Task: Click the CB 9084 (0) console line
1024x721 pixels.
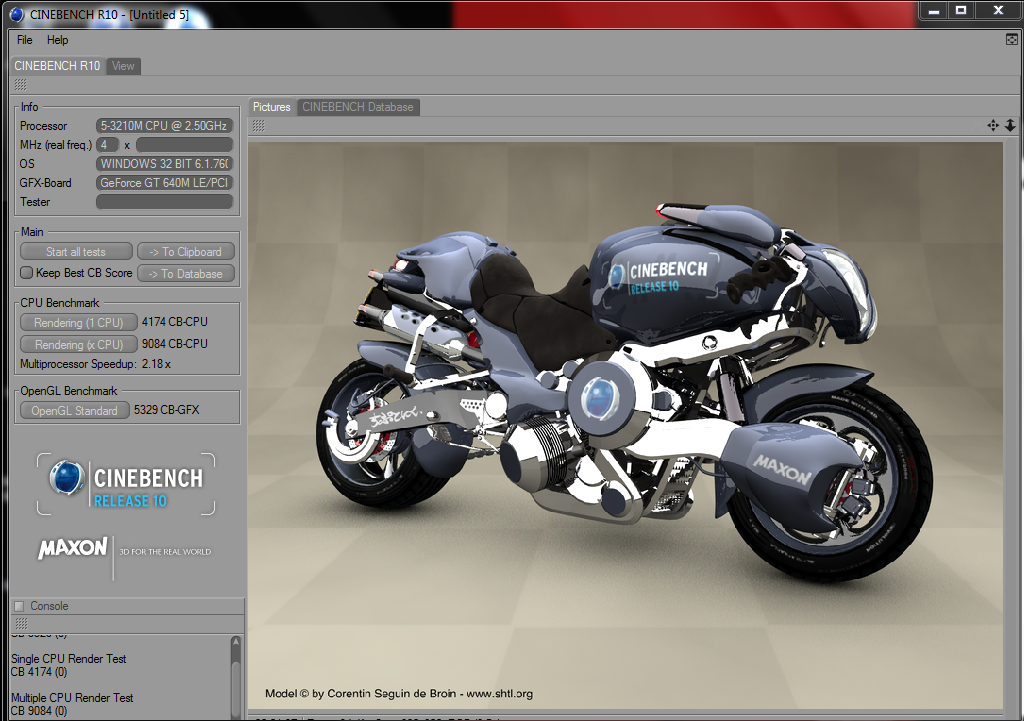Action: 39,711
